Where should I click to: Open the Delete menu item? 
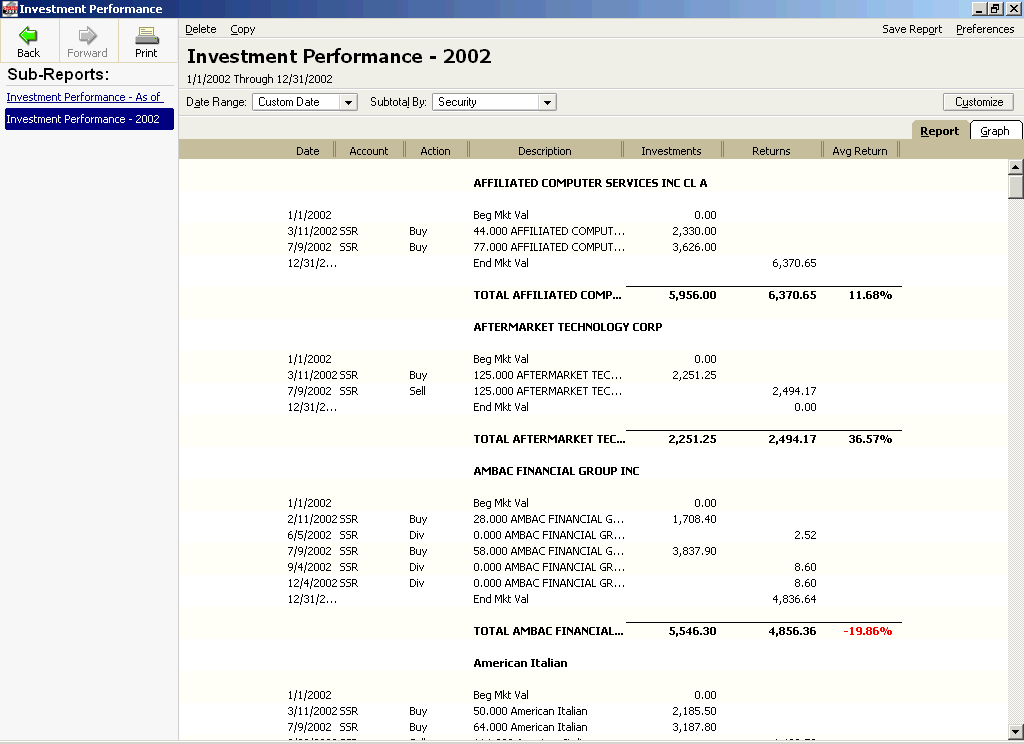[x=200, y=29]
